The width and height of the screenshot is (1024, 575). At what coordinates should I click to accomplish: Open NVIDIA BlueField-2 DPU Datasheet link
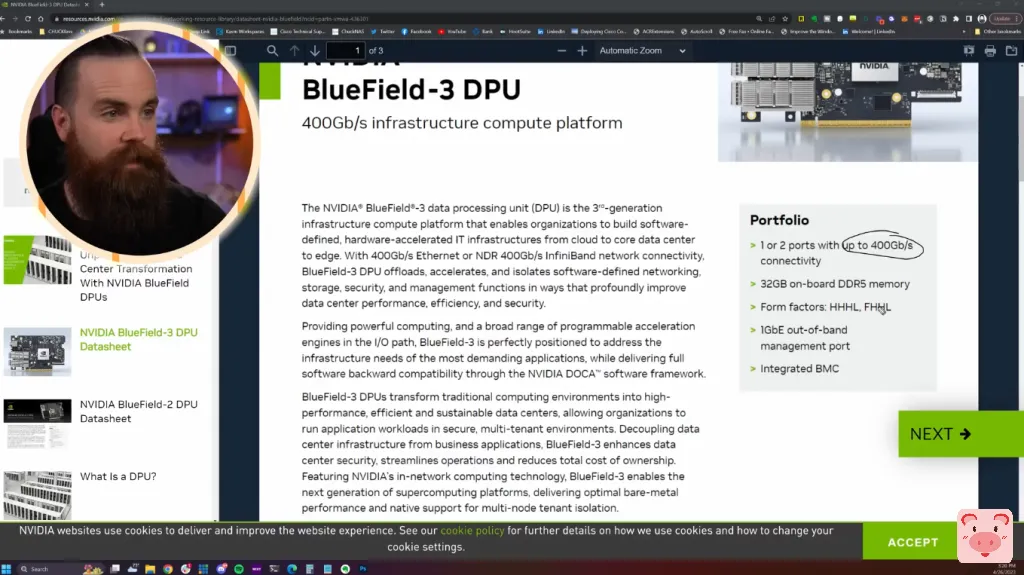pyautogui.click(x=138, y=411)
